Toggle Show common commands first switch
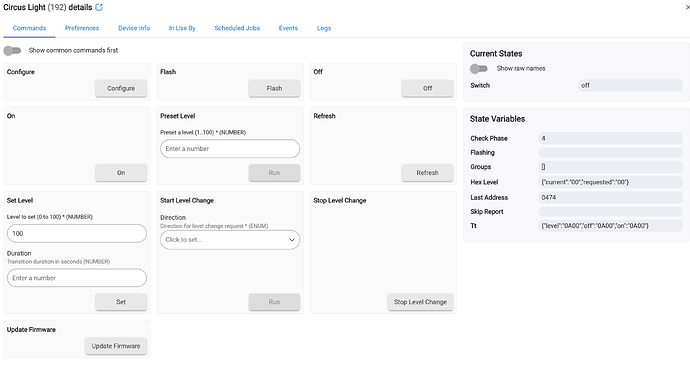690x387 pixels. 12,51
